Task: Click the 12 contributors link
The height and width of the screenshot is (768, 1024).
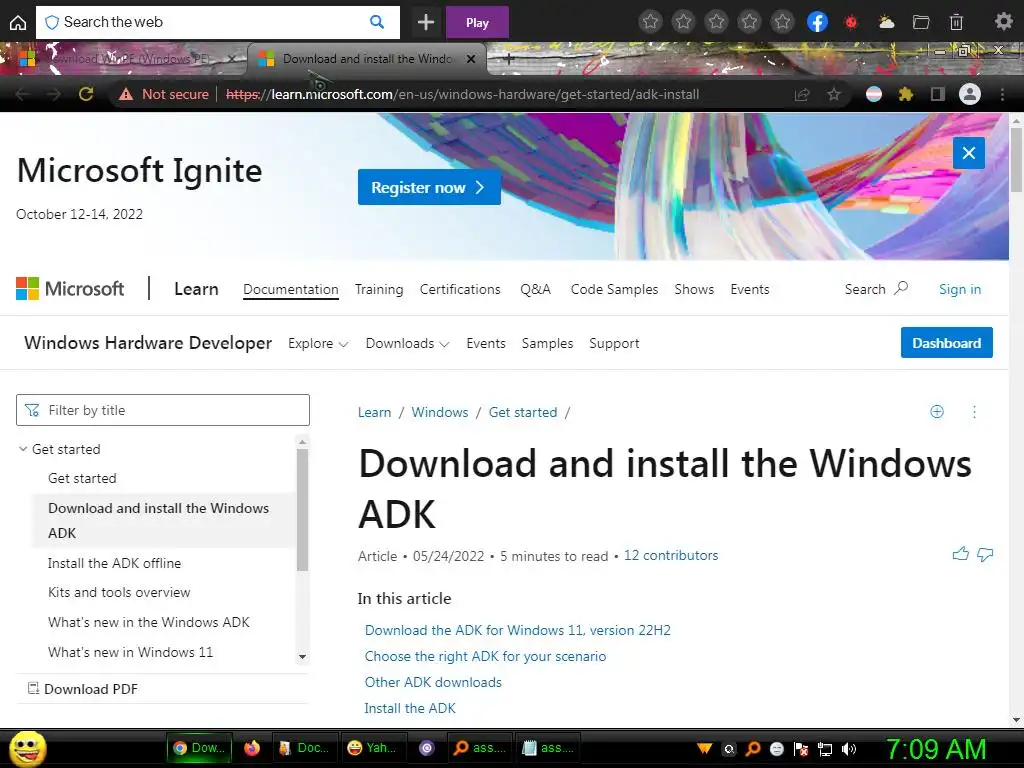Action: click(x=671, y=555)
